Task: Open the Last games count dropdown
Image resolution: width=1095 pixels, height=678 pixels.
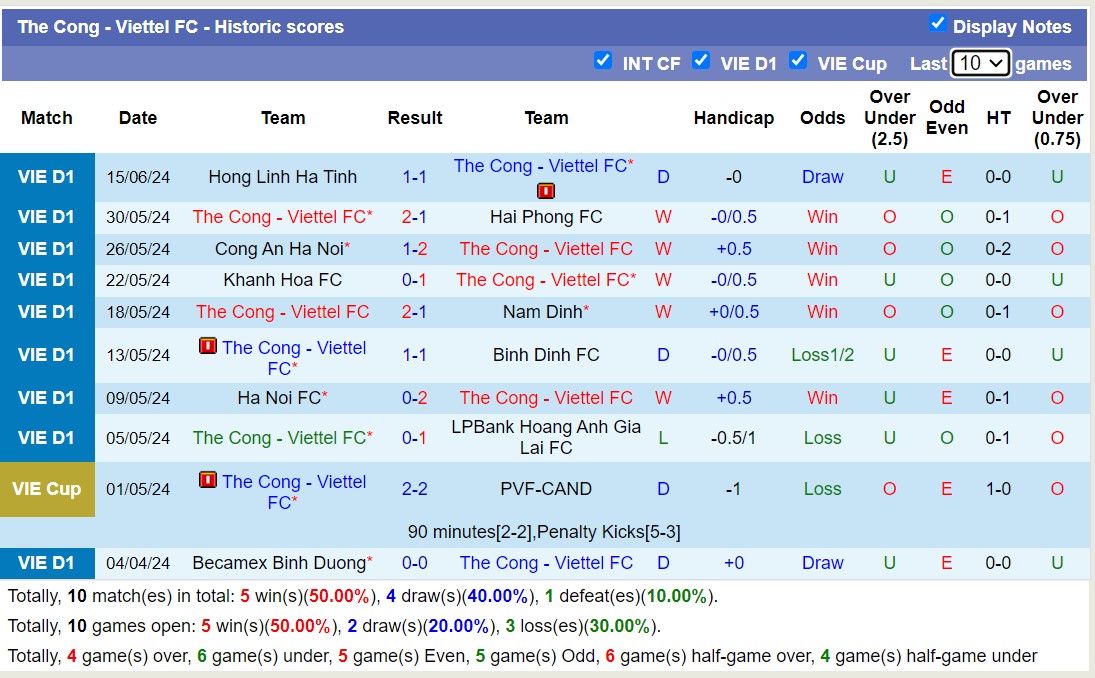Action: (x=980, y=62)
